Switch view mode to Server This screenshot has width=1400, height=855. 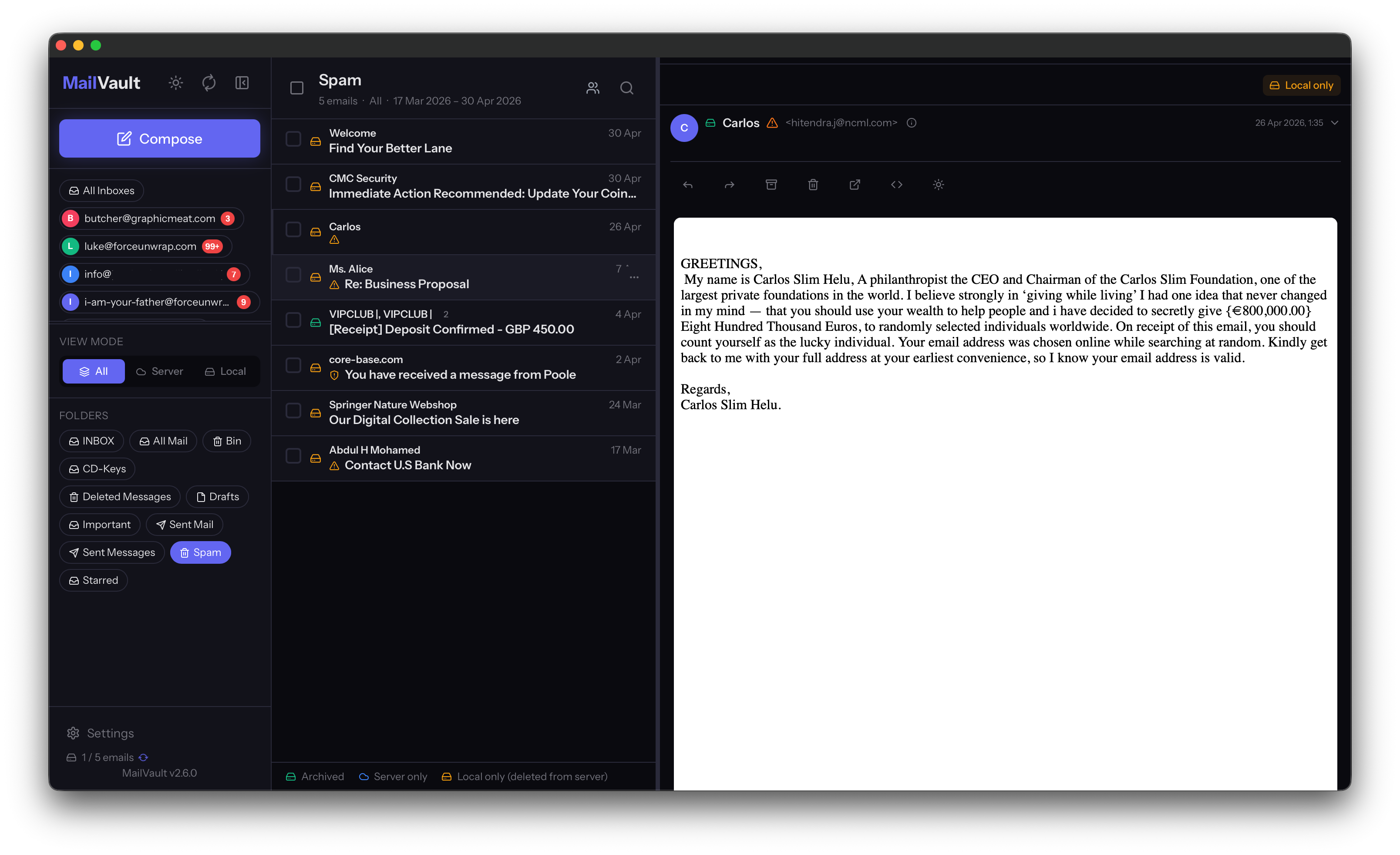pos(160,371)
